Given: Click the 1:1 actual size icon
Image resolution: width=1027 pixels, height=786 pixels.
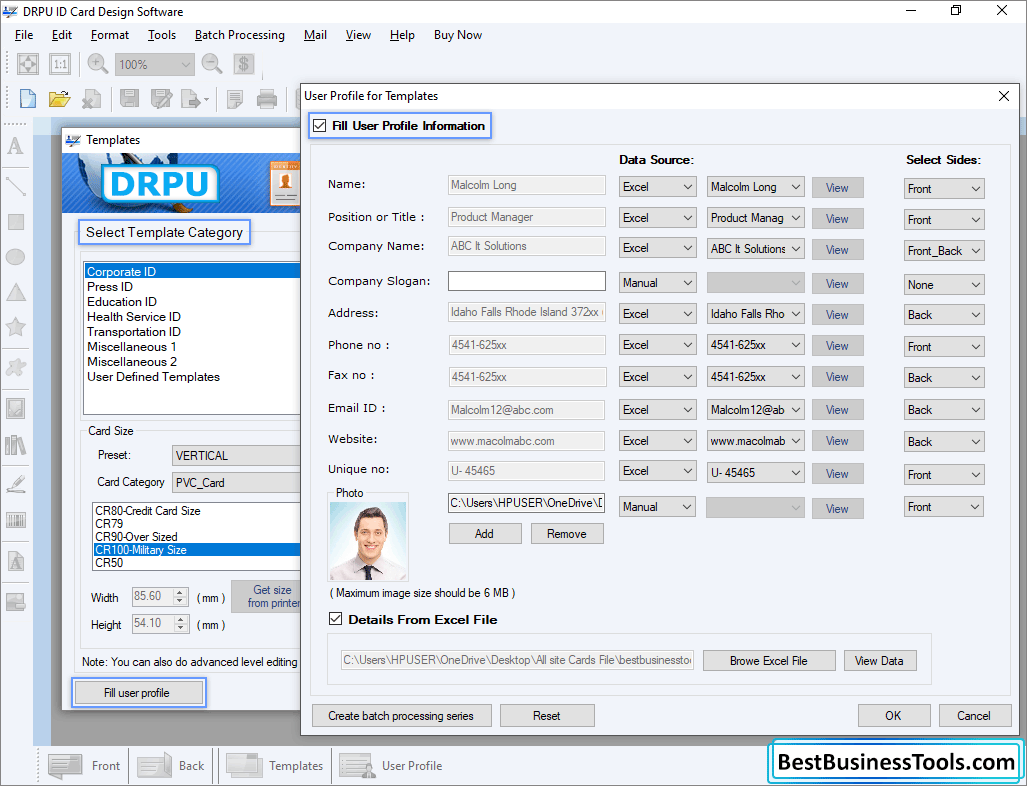Looking at the screenshot, I should 60,64.
